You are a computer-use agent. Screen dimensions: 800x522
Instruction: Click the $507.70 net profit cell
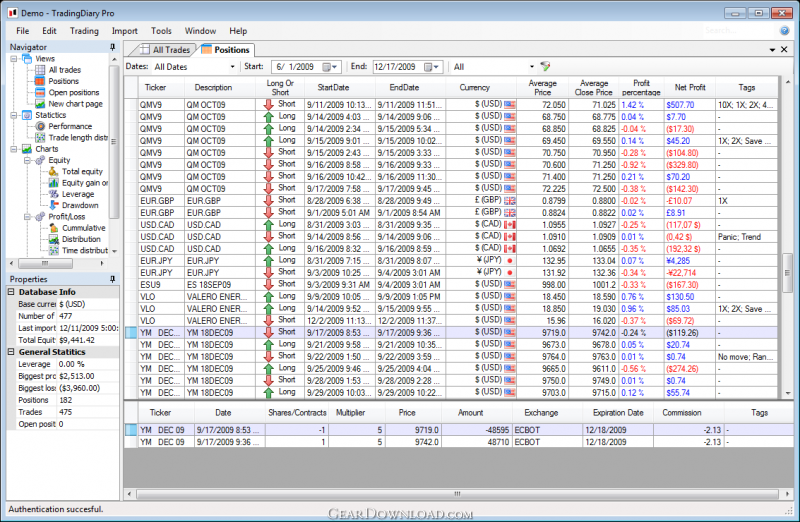click(690, 105)
